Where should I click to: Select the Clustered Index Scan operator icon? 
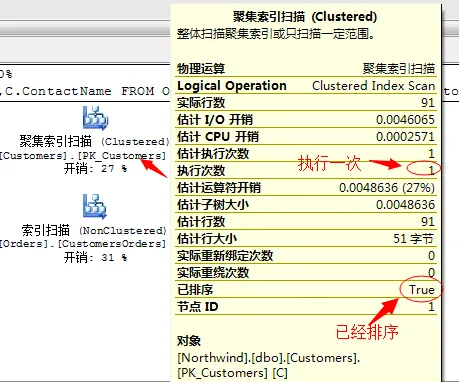tap(95, 118)
